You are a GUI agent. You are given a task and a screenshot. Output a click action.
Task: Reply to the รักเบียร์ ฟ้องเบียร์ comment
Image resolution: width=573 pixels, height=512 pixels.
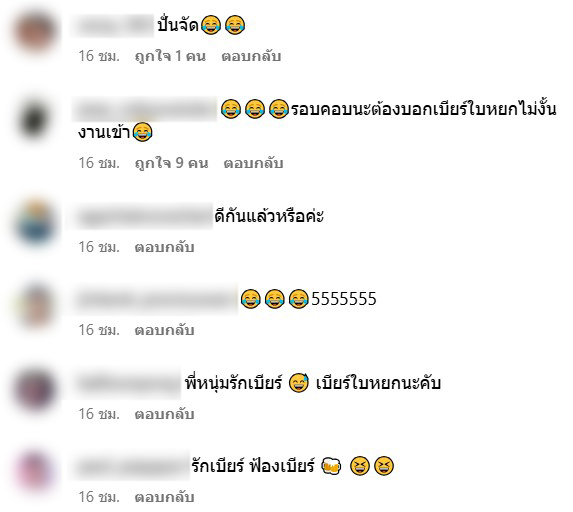pyautogui.click(x=164, y=497)
